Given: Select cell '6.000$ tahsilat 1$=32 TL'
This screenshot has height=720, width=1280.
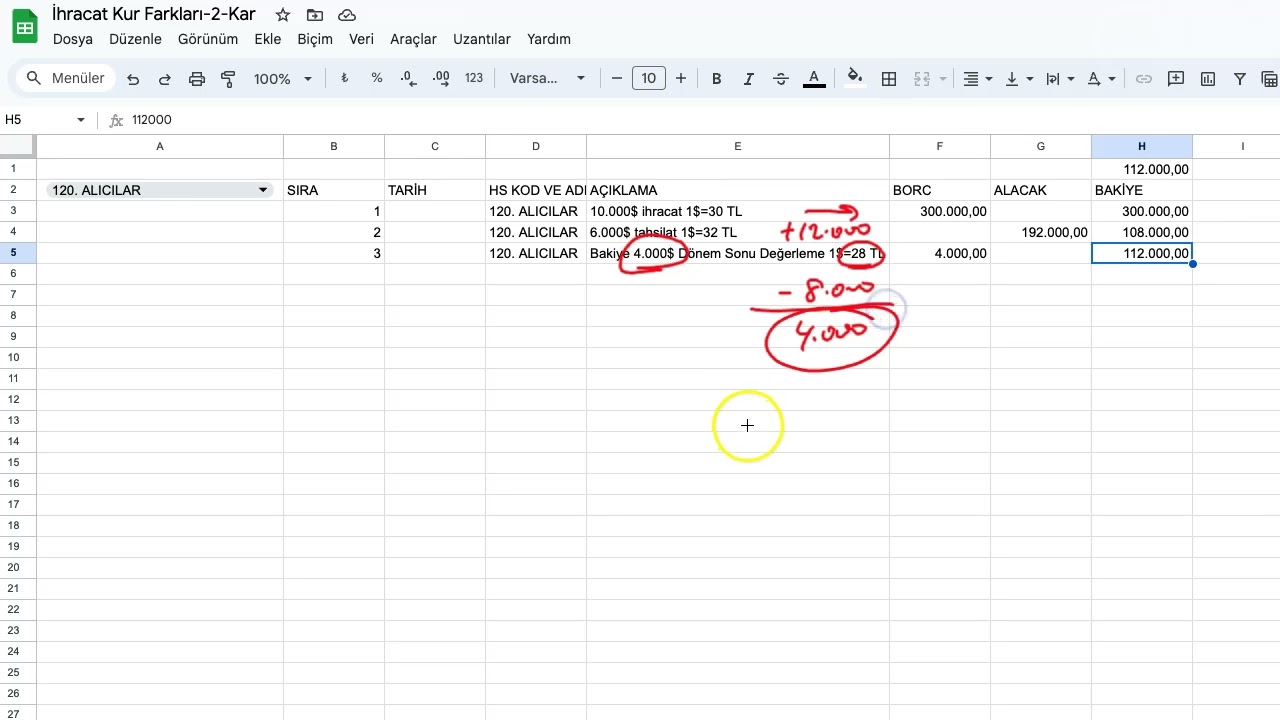Looking at the screenshot, I should click(x=738, y=233).
